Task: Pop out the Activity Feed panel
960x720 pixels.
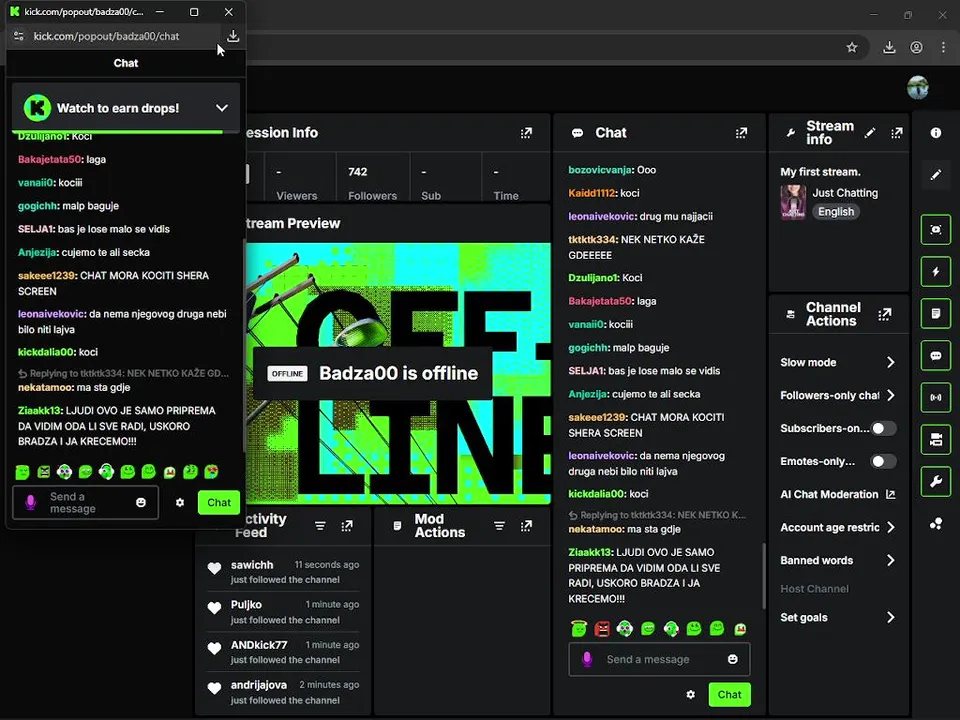Action: [x=347, y=526]
